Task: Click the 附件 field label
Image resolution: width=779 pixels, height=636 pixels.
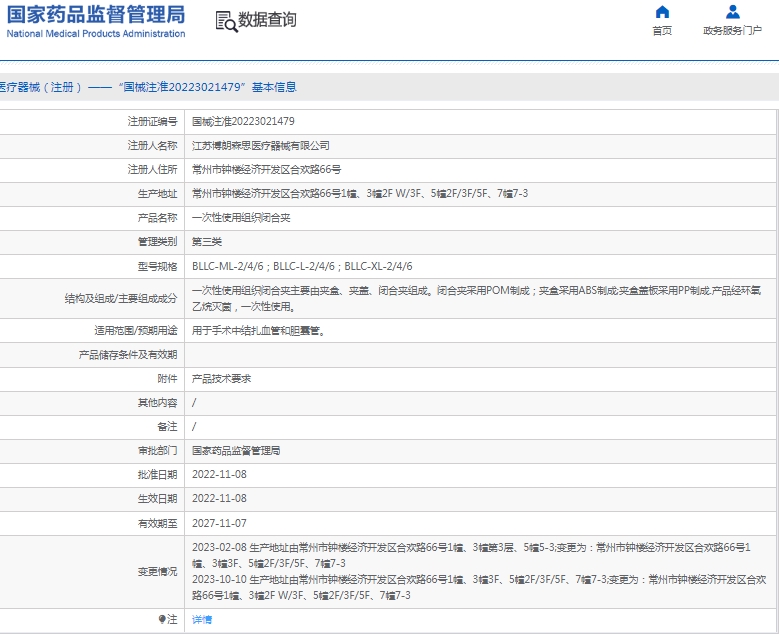Action: (x=167, y=379)
